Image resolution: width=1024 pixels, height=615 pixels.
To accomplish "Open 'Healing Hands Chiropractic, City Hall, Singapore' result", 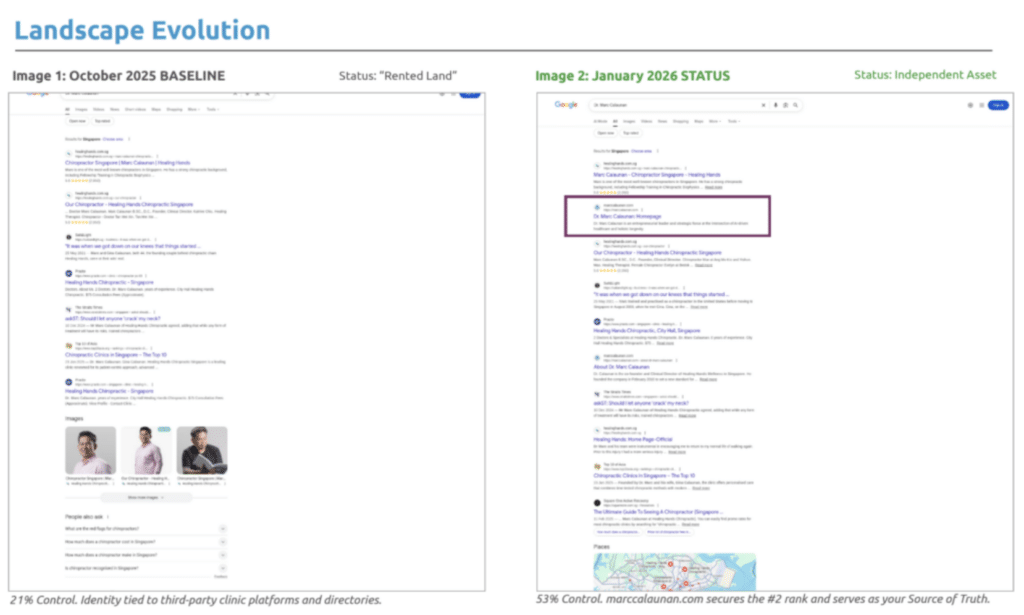I will point(647,331).
